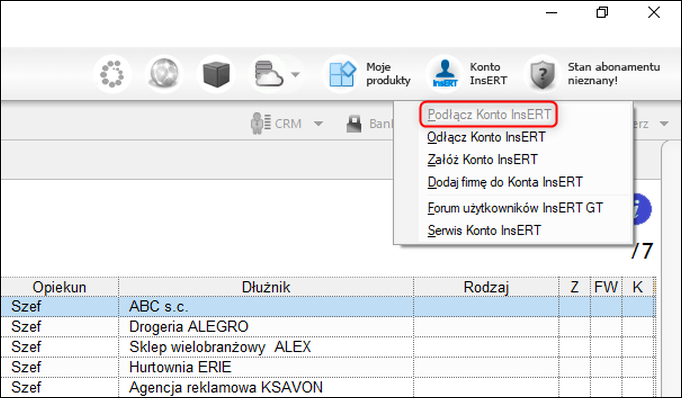Close the application window
Screen dimensions: 682x398
654,13
